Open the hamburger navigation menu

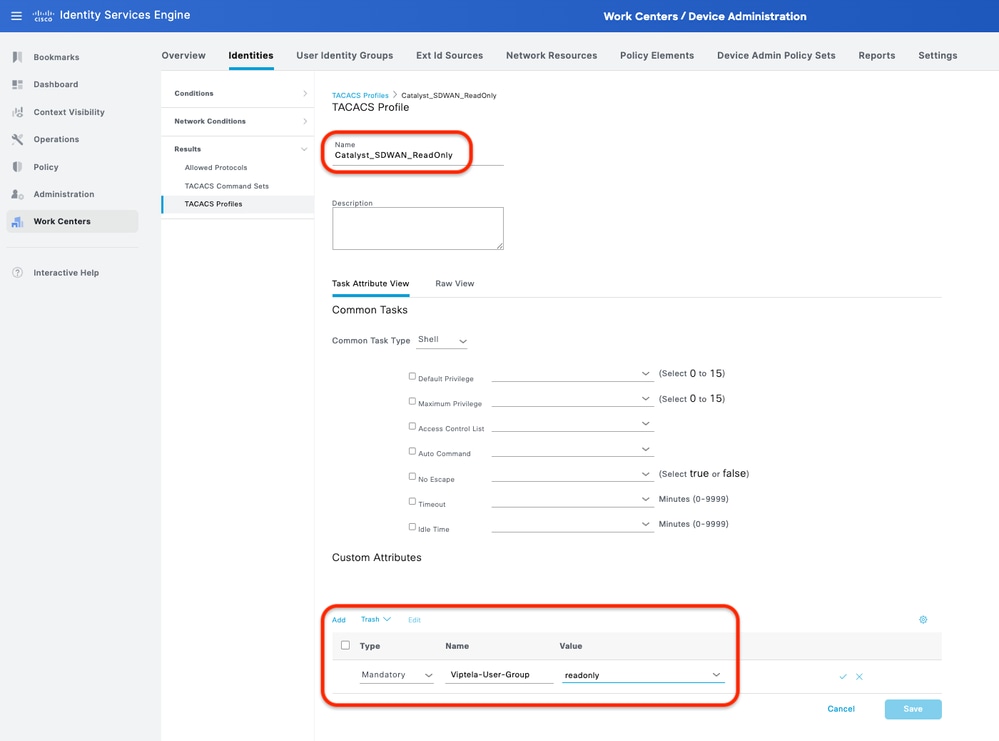pos(17,15)
